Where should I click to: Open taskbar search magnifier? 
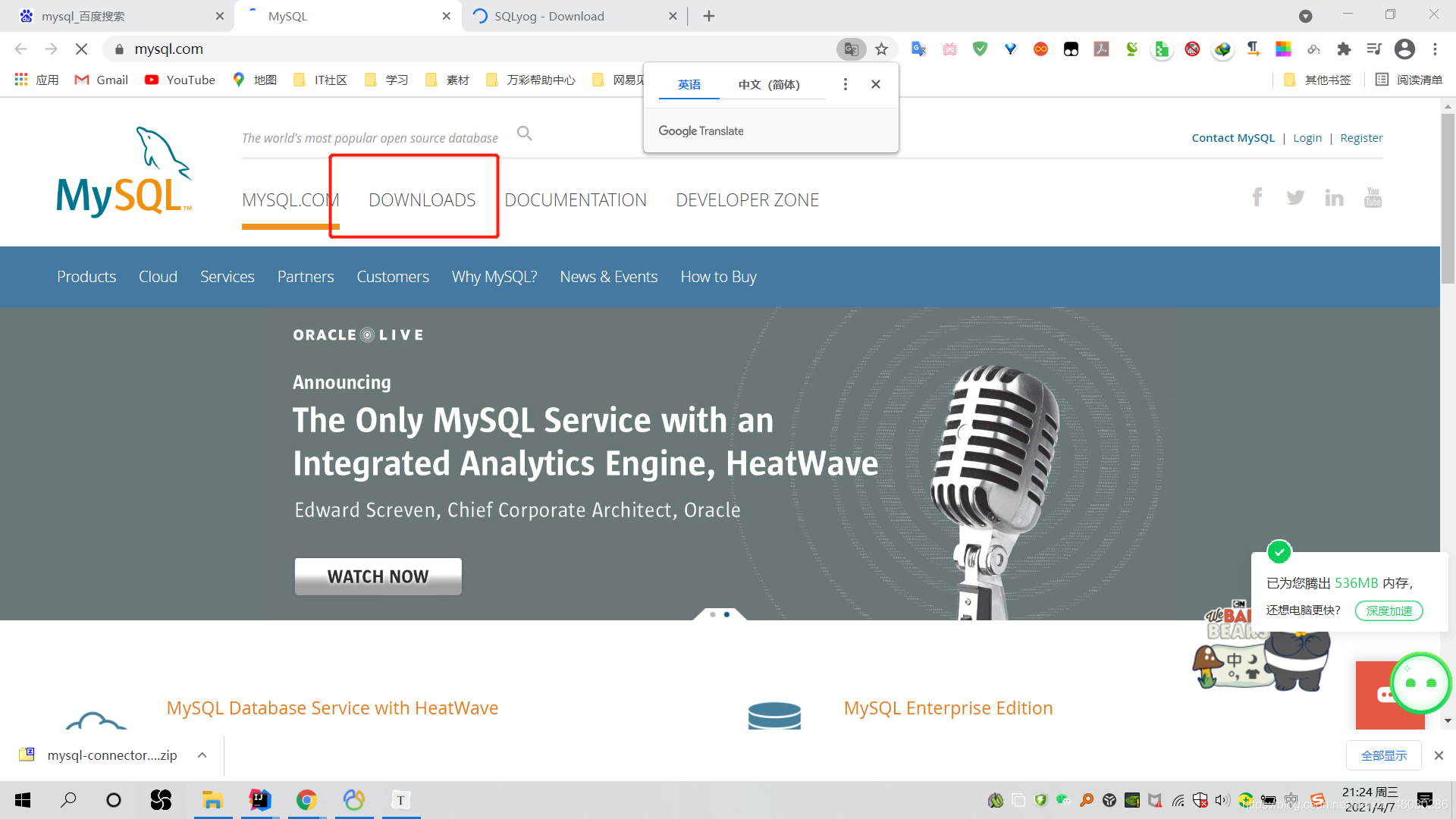68,800
